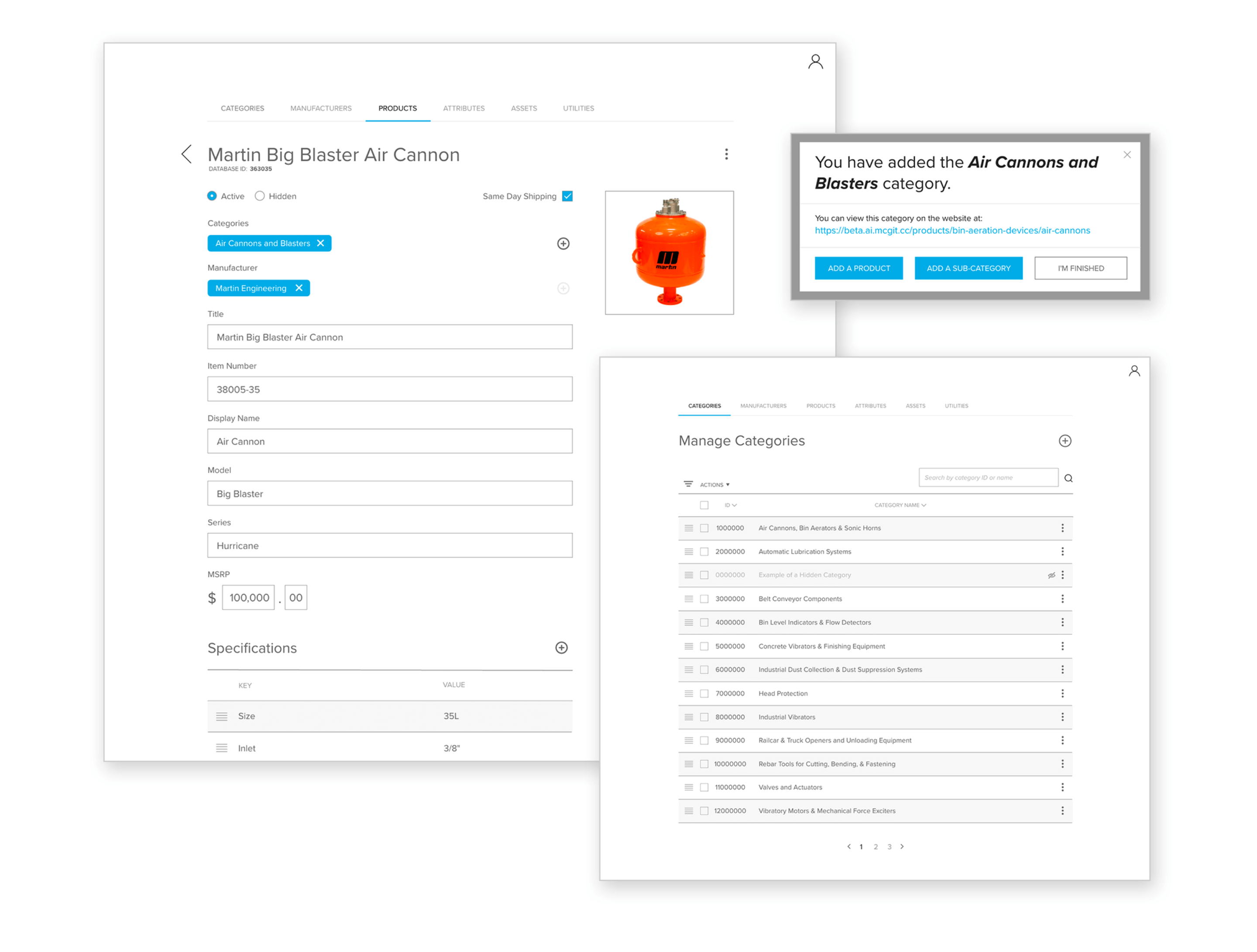The image size is (1257, 952).
Task: Grab the drag handle of the Inlet specification row
Action: (222, 748)
